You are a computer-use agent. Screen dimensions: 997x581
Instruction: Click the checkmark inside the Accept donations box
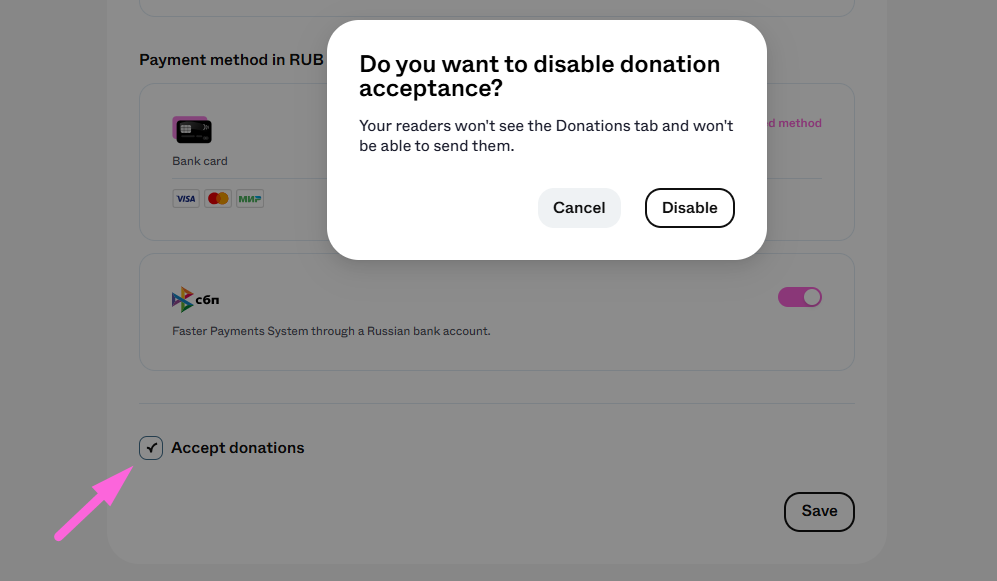151,448
